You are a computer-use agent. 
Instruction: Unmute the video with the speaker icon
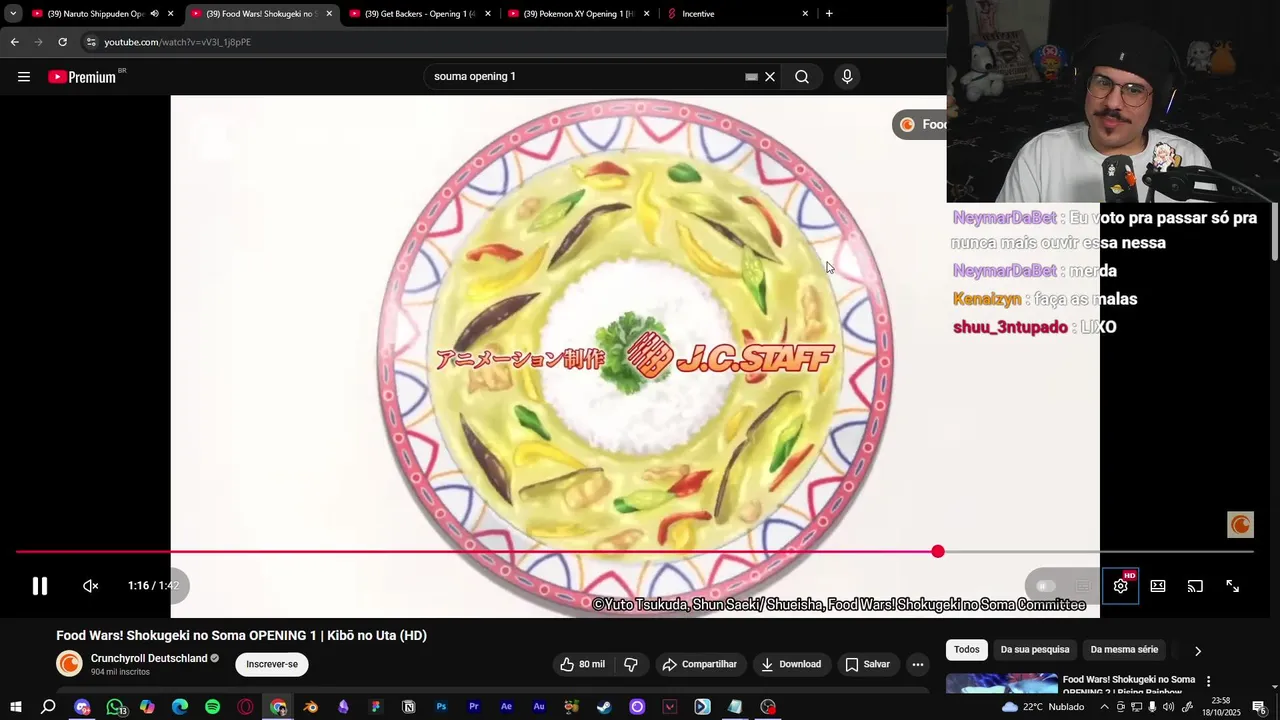pyautogui.click(x=91, y=586)
